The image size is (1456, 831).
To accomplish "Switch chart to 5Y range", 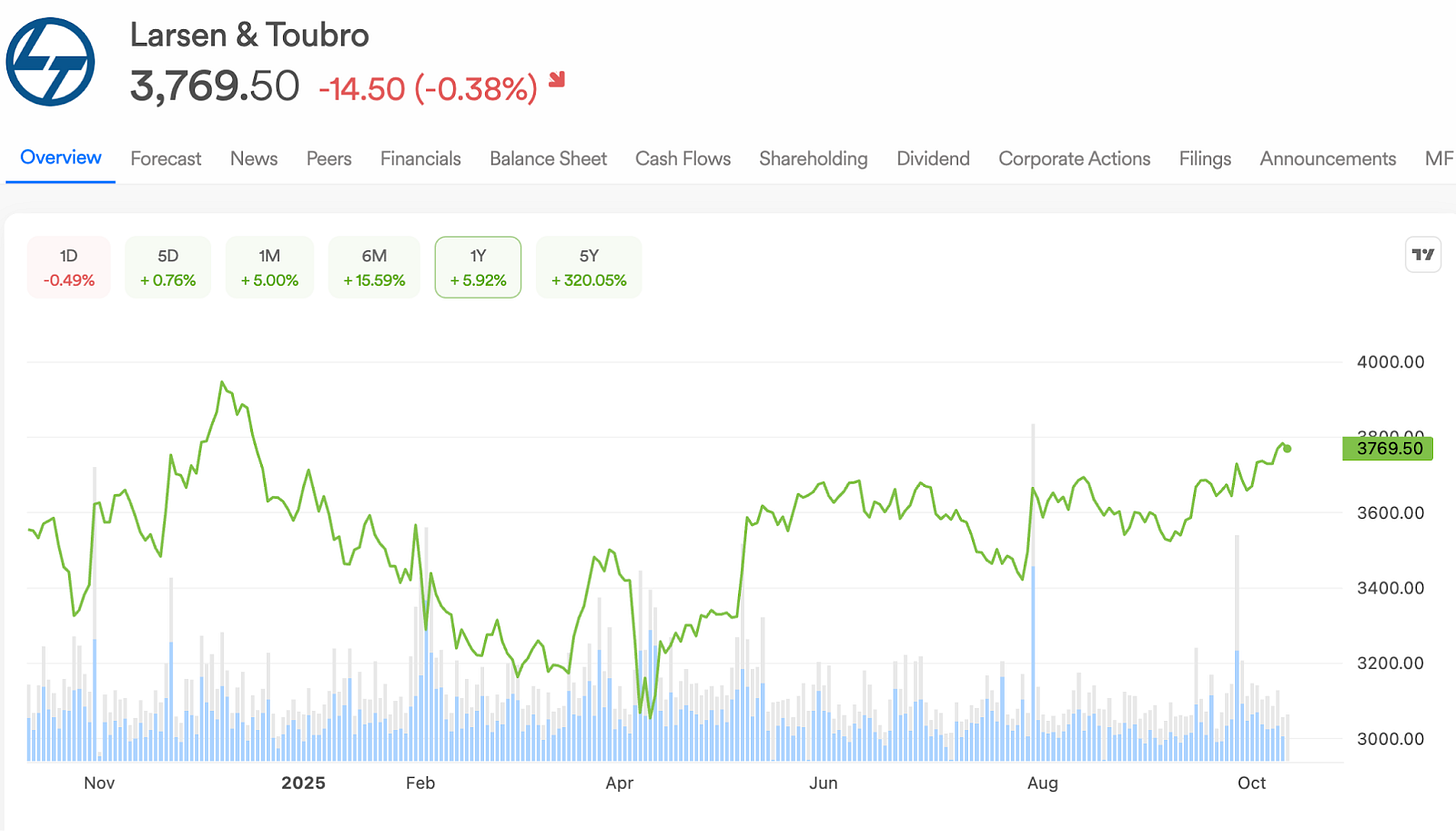I will pos(589,267).
